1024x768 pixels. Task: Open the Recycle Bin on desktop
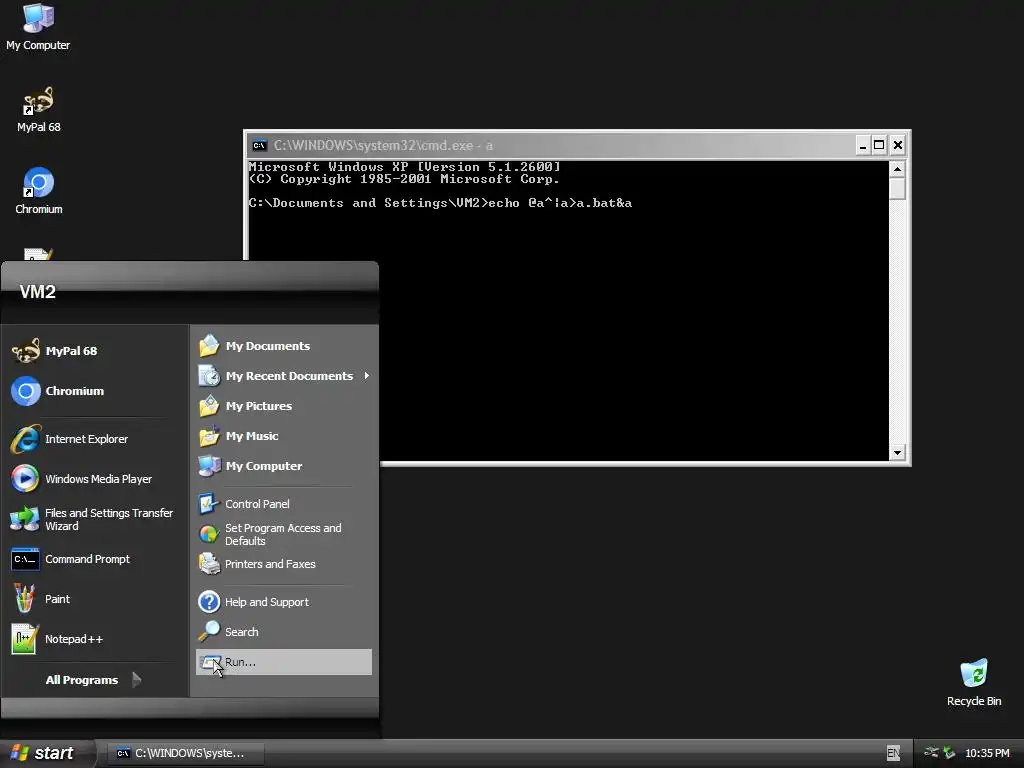point(974,683)
